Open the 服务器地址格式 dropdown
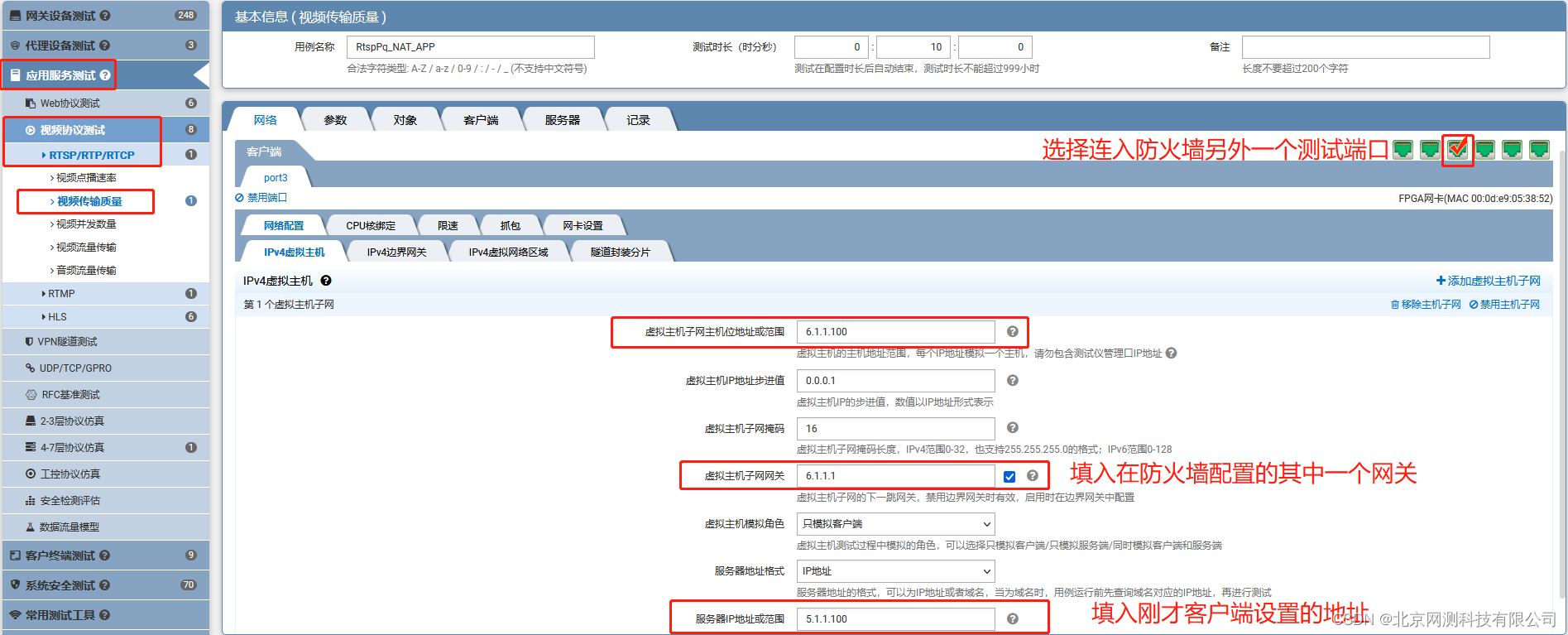This screenshot has height=635, width=1568. coord(895,570)
